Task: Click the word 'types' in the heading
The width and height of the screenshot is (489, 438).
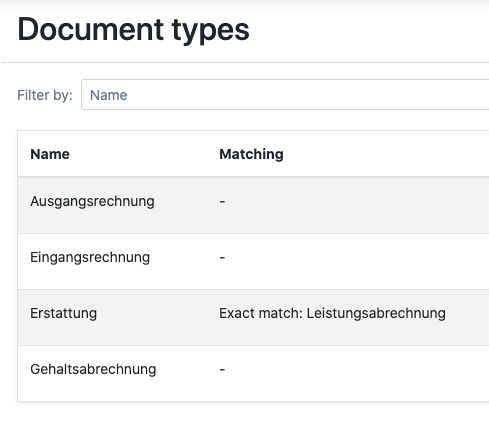Action: coord(211,32)
